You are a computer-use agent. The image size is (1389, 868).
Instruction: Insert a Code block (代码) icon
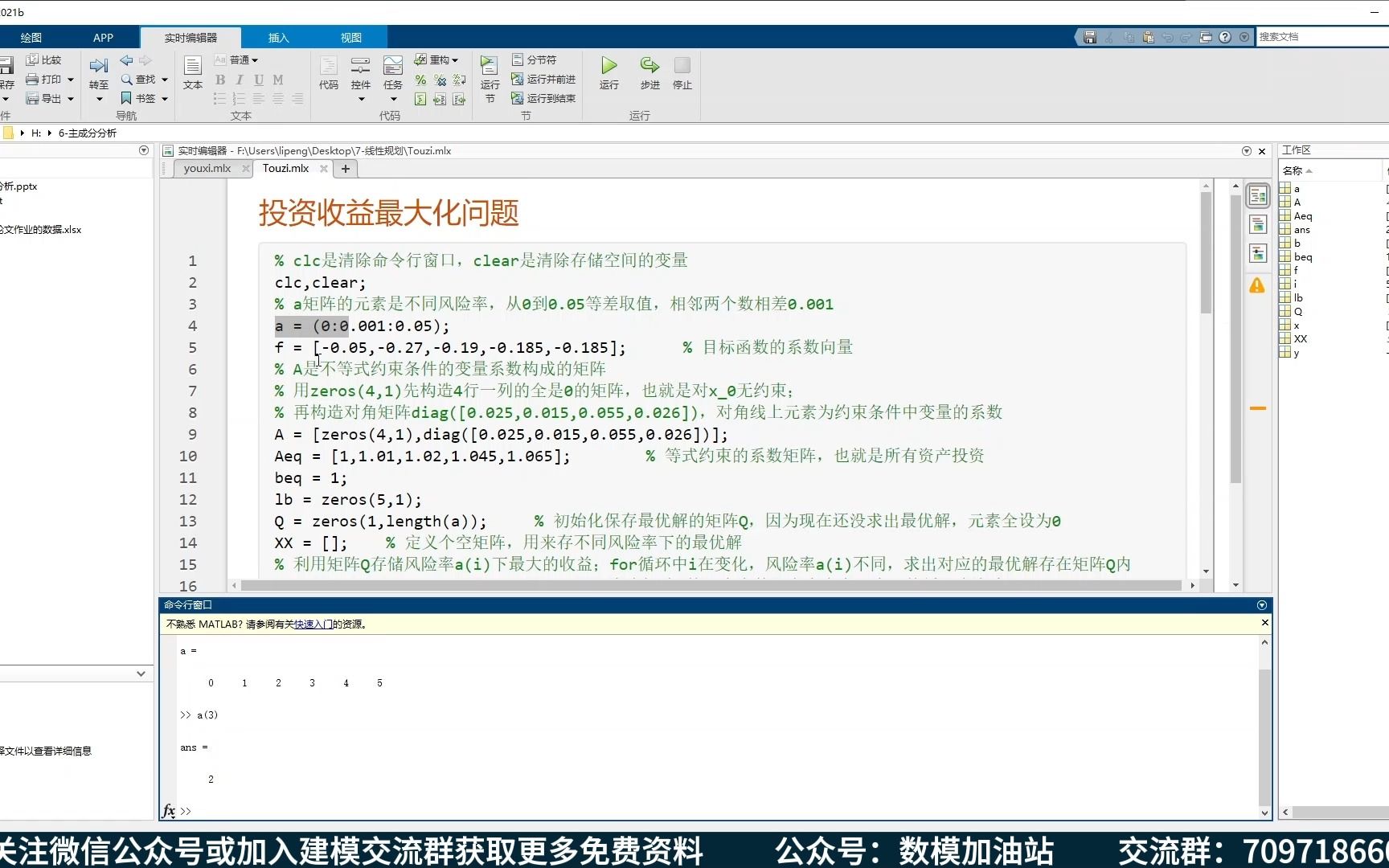[329, 66]
